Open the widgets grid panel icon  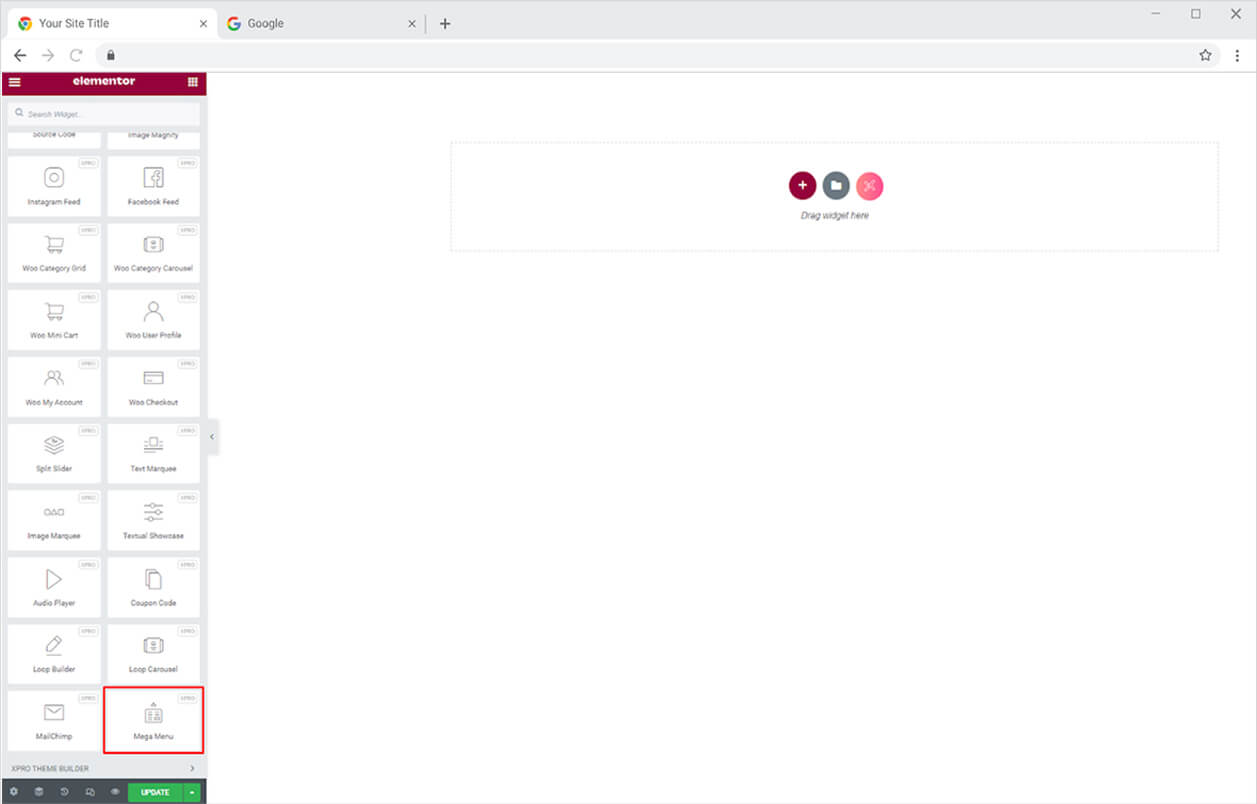coord(192,82)
